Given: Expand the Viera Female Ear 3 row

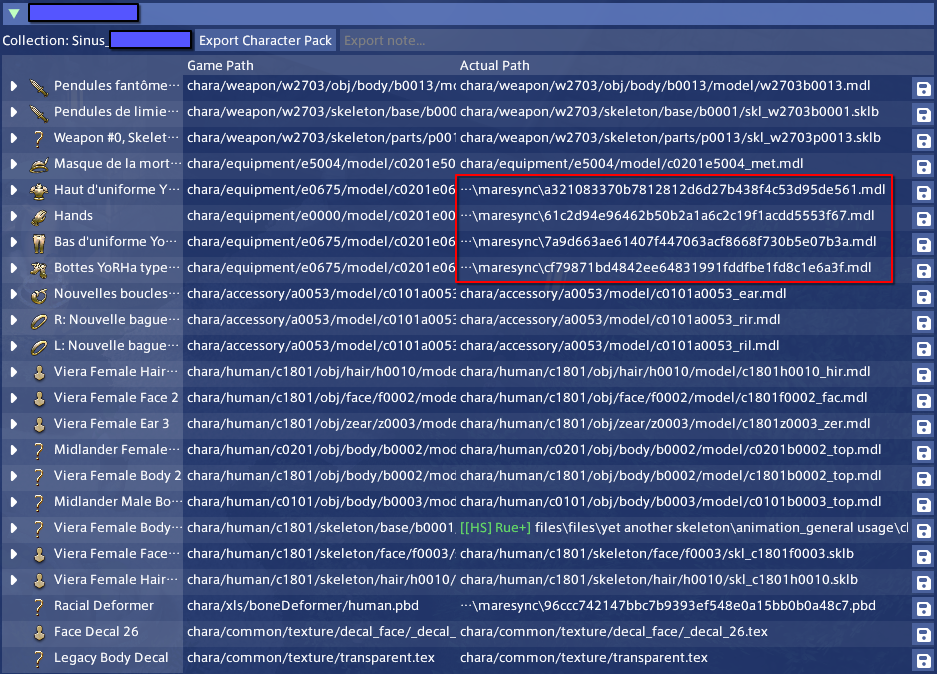Looking at the screenshot, I should (13, 424).
